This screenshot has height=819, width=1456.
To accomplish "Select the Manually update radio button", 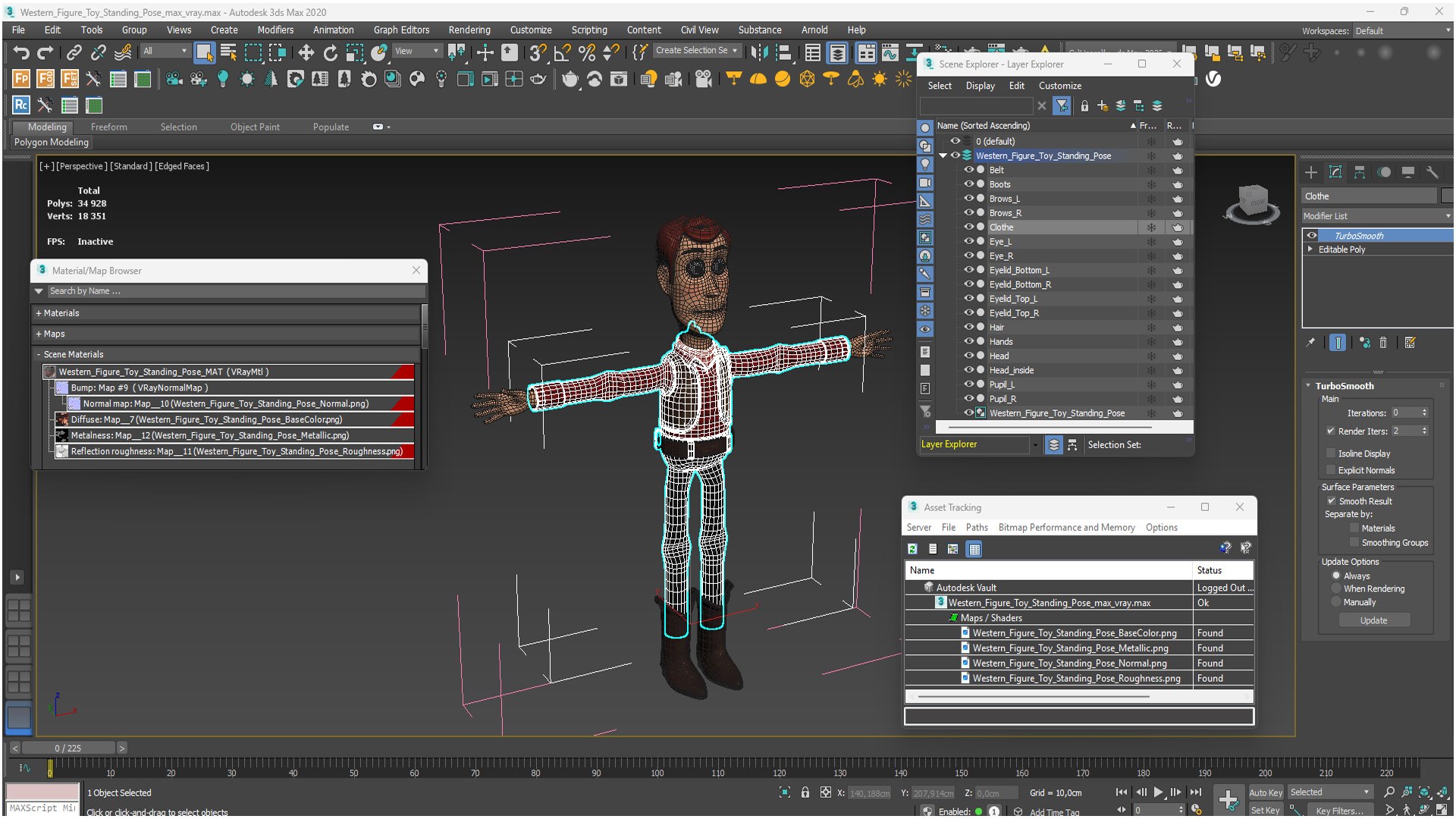I will click(x=1336, y=602).
